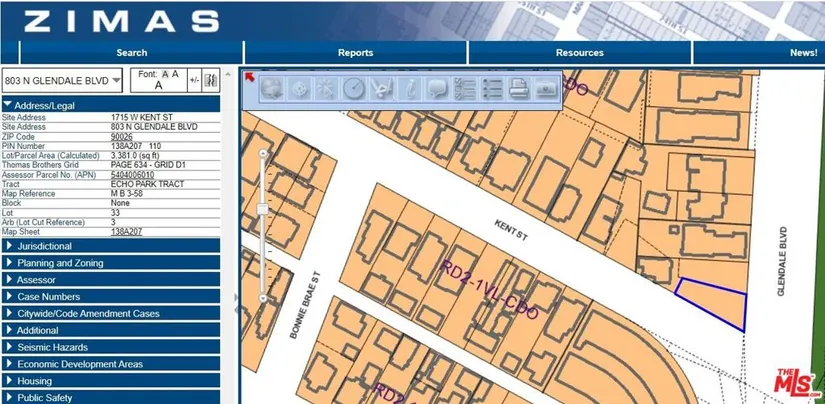Screen dimensions: 825x404
Task: Open the layers checklist icon
Action: (464, 89)
